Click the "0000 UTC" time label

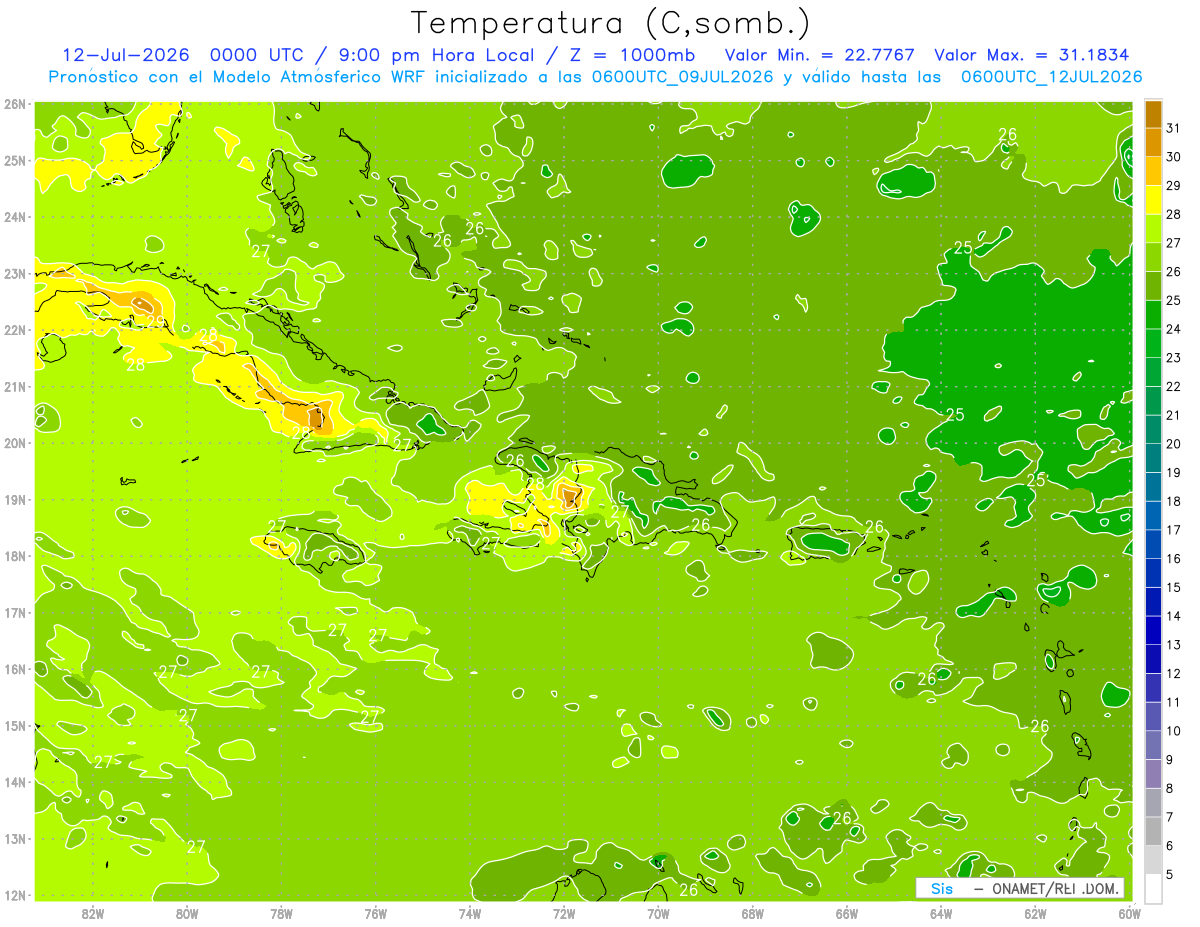(x=256, y=55)
